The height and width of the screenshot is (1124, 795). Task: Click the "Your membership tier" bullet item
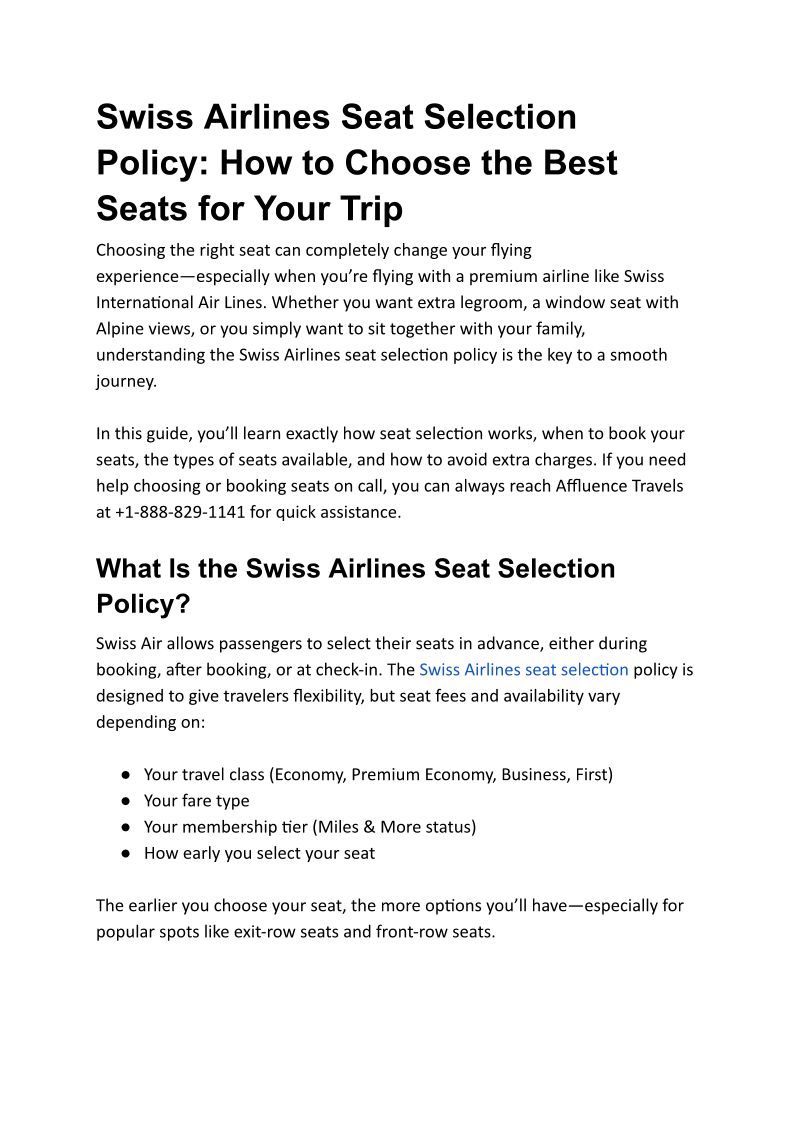[x=310, y=827]
